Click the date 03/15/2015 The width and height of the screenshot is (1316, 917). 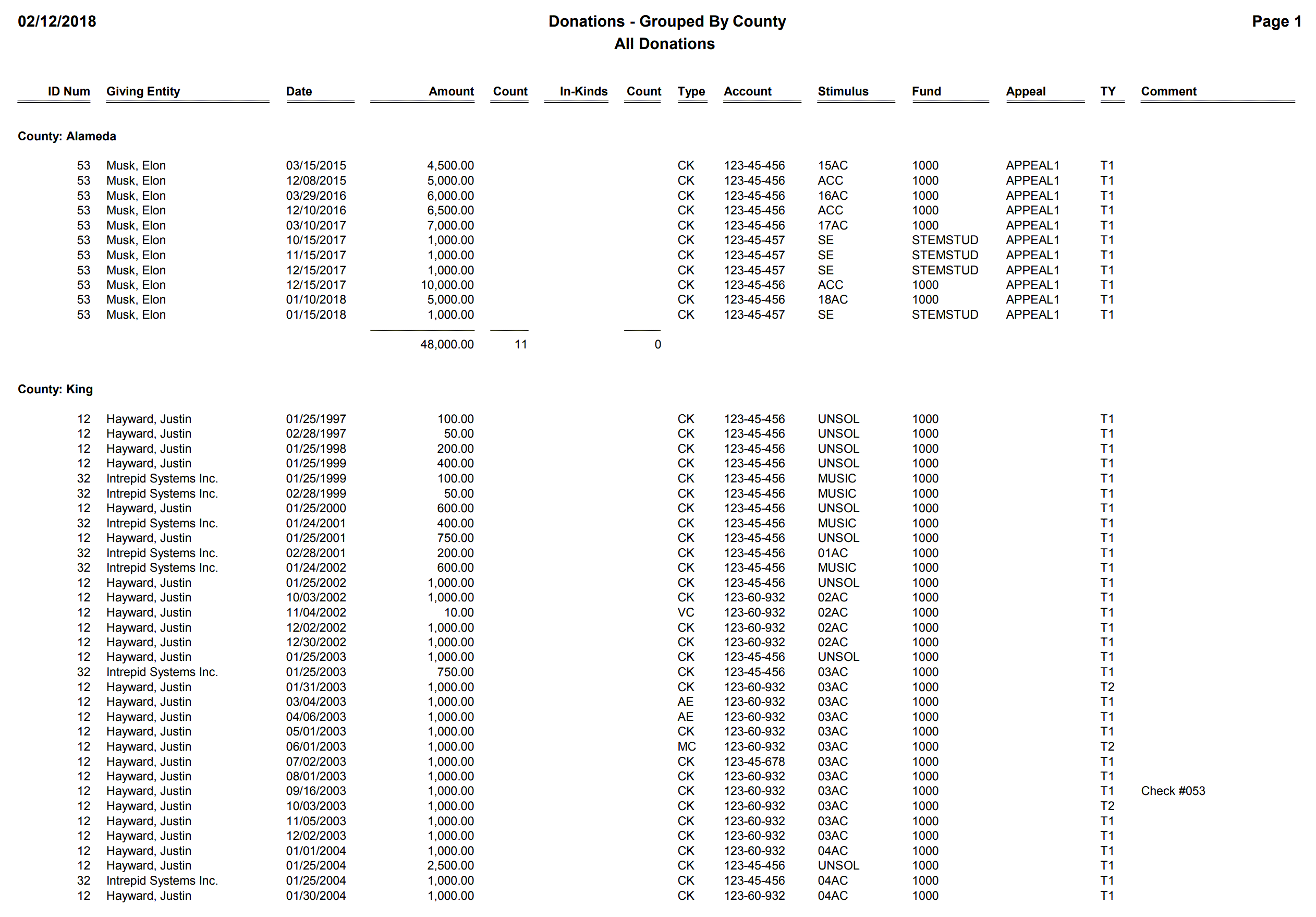point(316,166)
